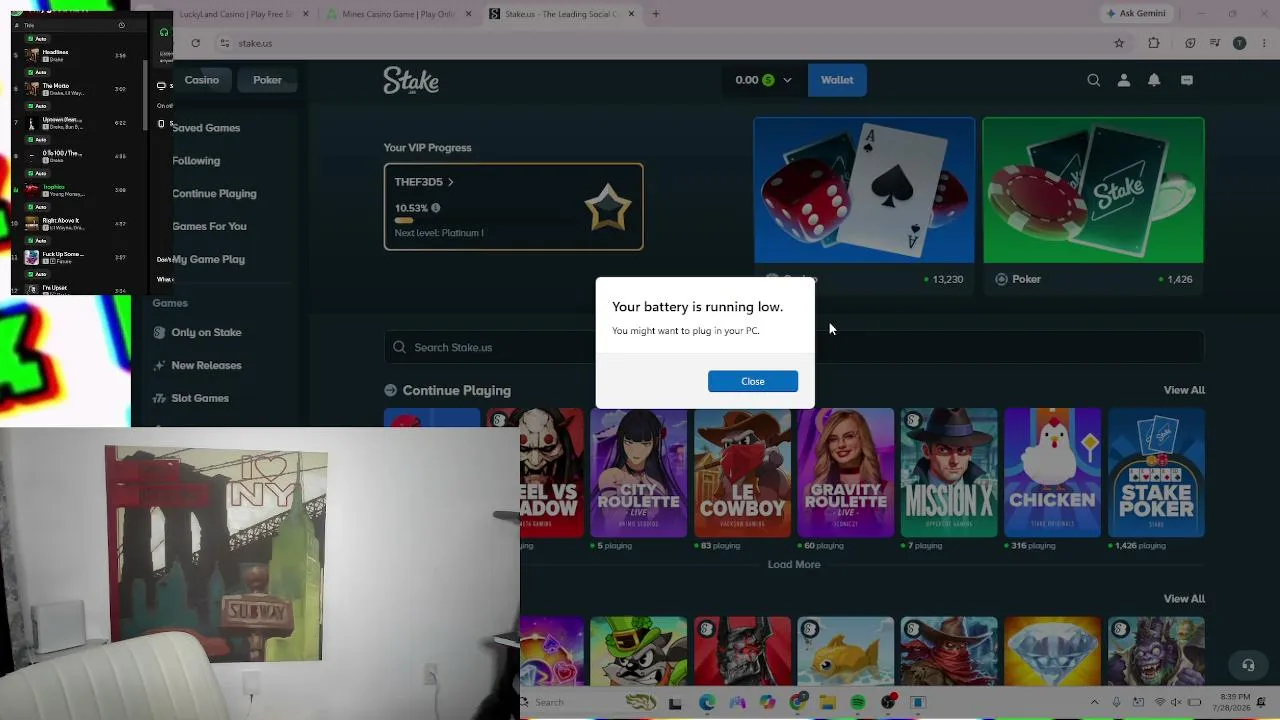Screen dimensions: 1280x720
Task: Reload the Stake.us page
Action: (195, 43)
